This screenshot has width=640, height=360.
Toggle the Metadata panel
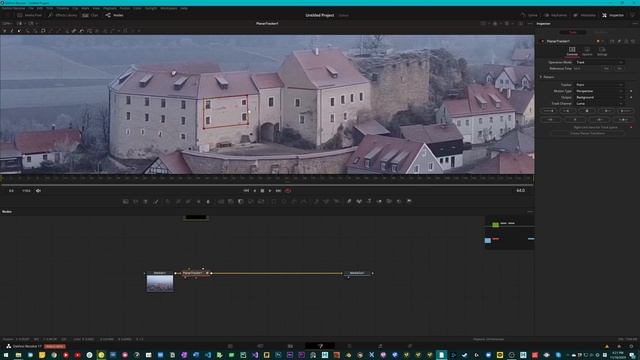584,15
